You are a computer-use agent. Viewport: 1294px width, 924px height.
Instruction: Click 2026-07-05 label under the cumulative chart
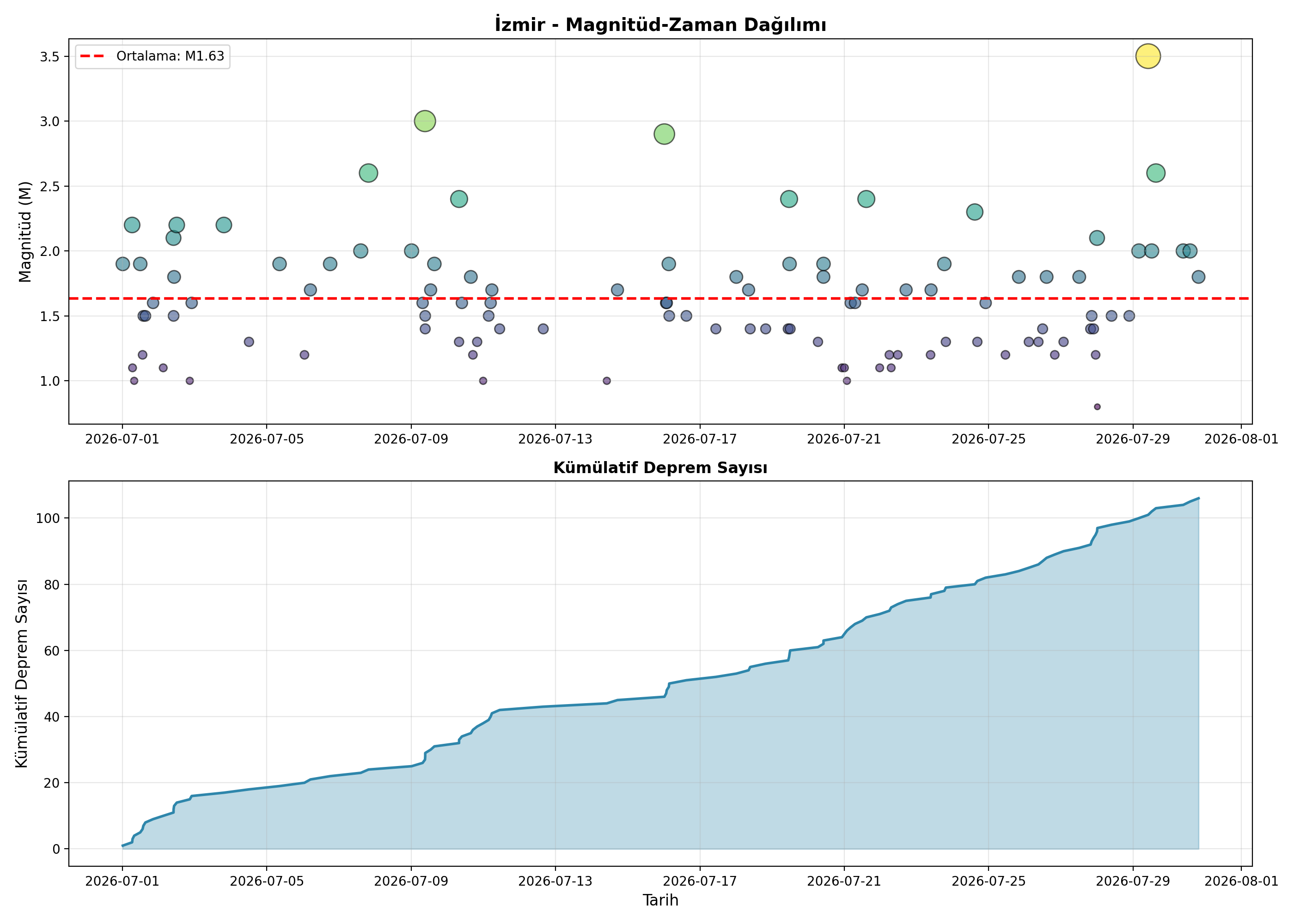pyautogui.click(x=267, y=881)
